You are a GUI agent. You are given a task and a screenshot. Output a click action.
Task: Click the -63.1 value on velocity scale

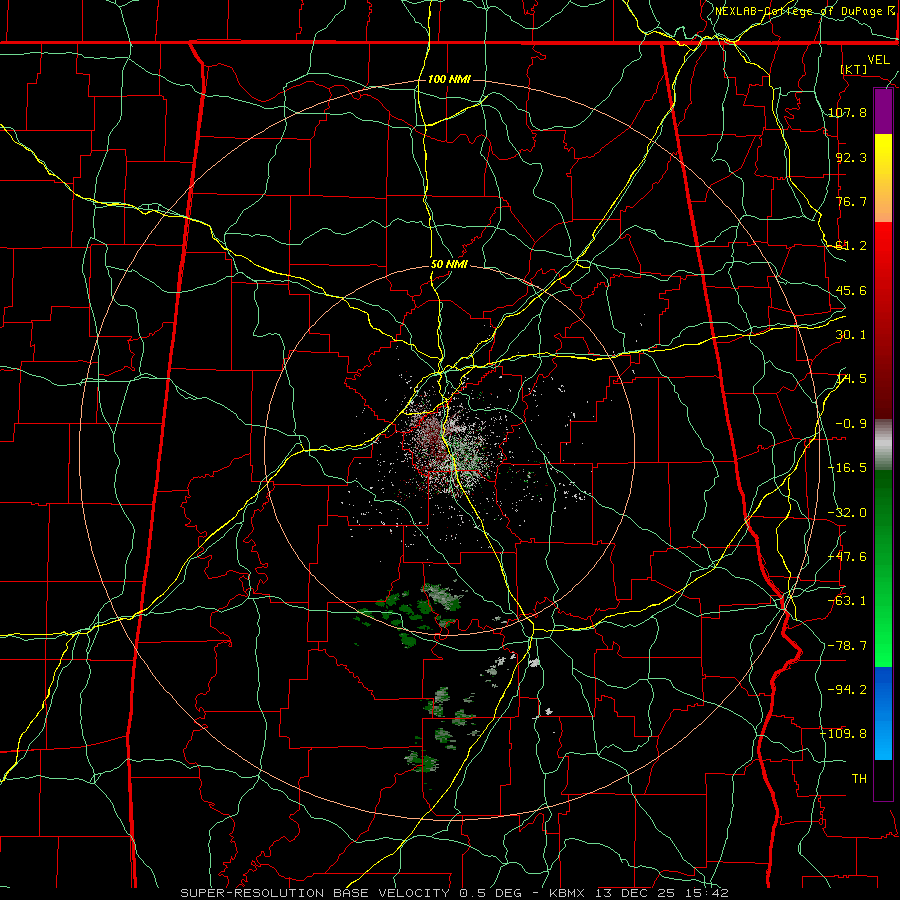tap(847, 601)
